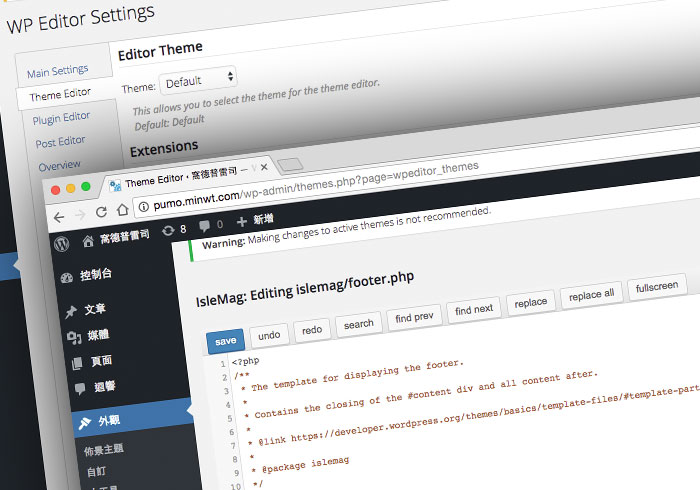
Task: Click the blue save button
Action: tap(225, 341)
